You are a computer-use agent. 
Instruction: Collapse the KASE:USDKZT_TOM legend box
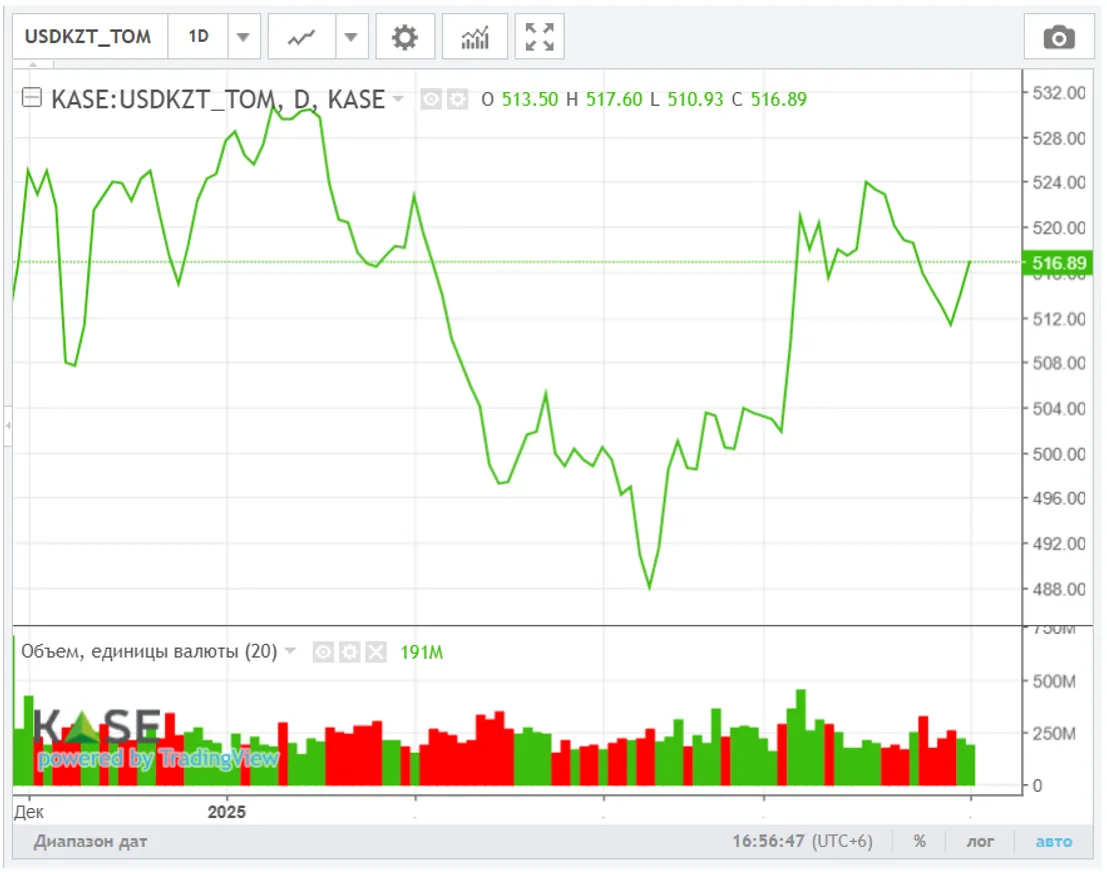[x=32, y=98]
